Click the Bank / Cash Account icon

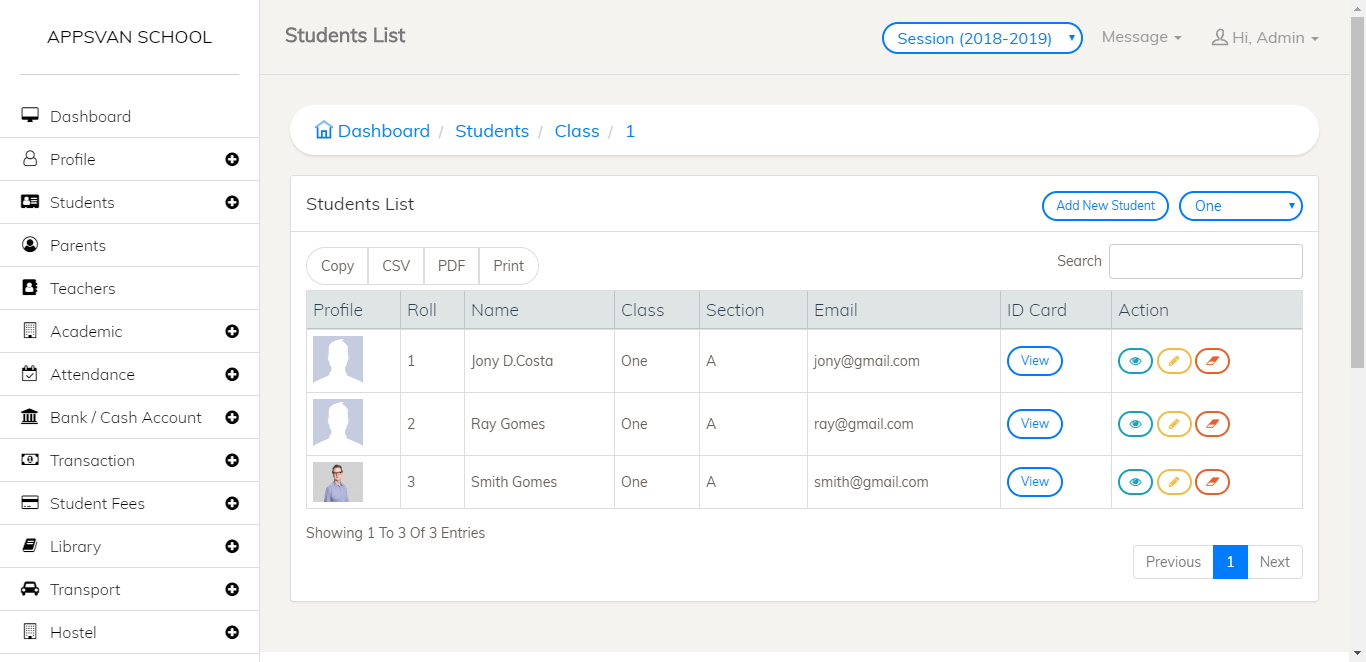point(30,417)
